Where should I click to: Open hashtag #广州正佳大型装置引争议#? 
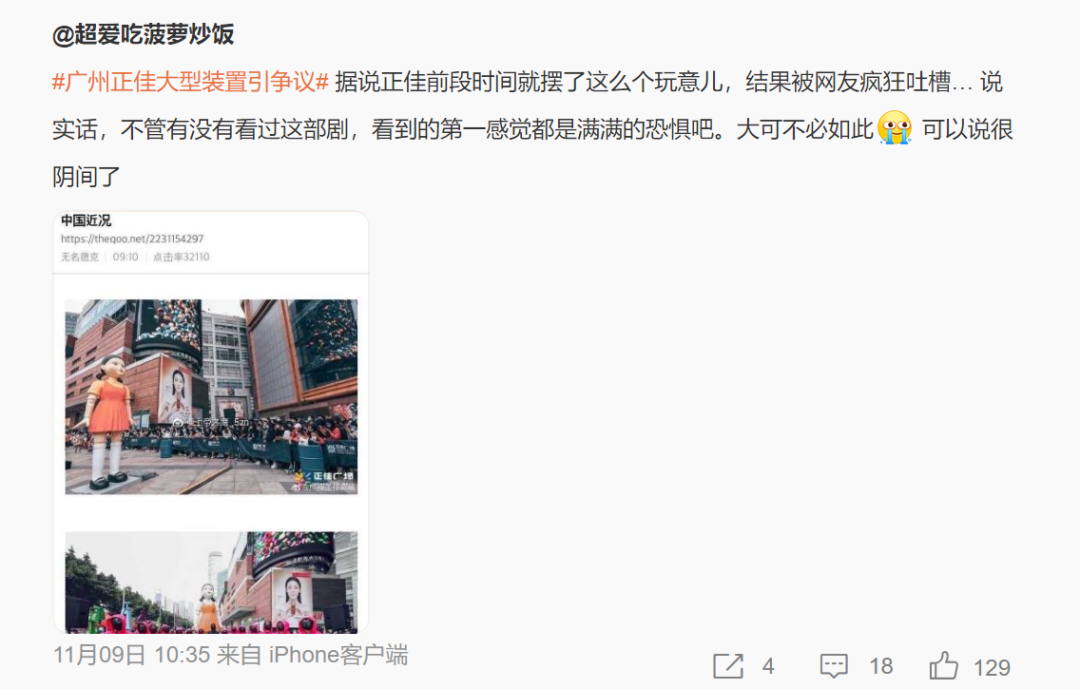[x=191, y=82]
